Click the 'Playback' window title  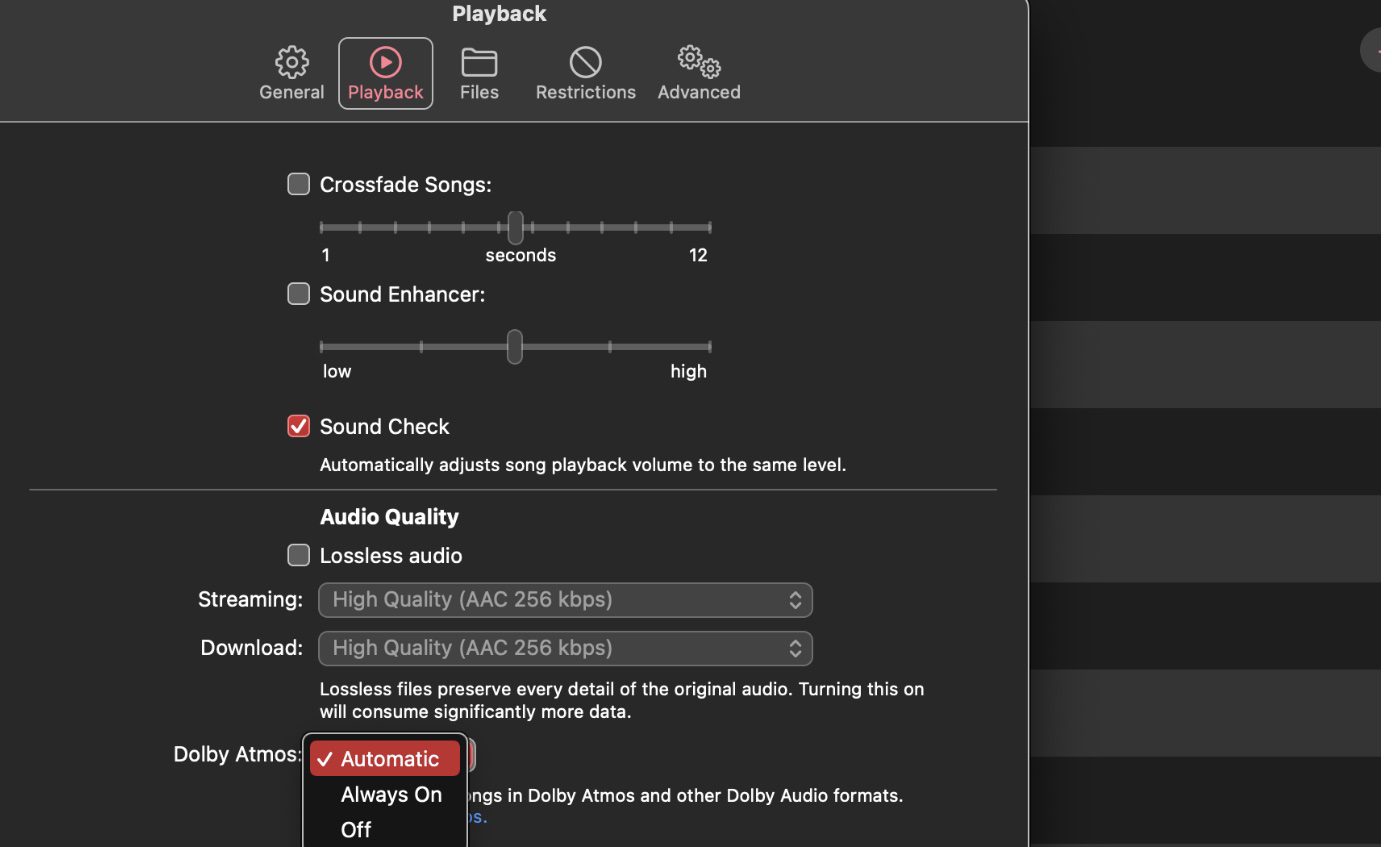coord(499,14)
